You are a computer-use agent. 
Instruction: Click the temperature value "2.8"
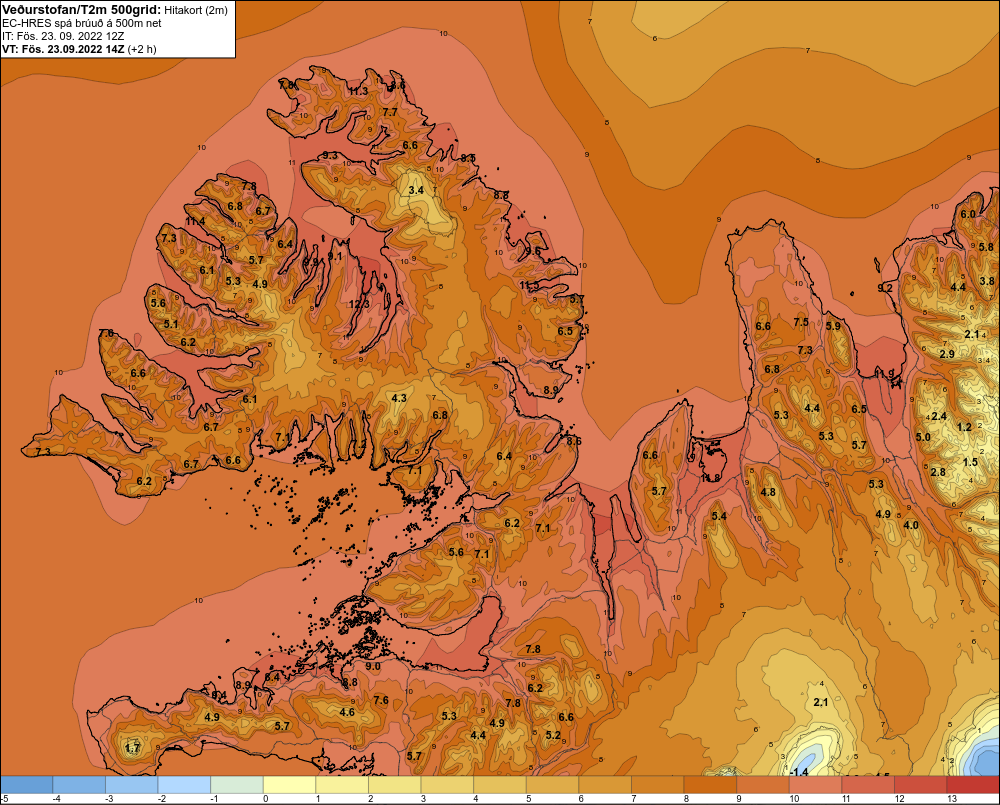938,472
